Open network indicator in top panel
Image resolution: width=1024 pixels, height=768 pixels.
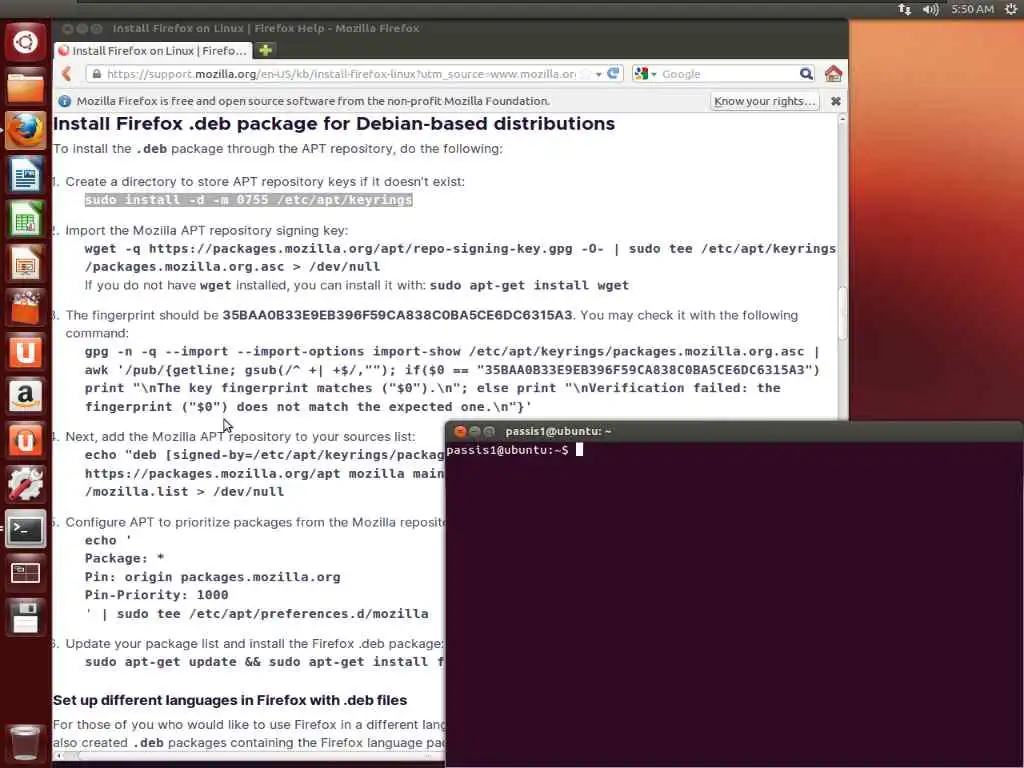point(904,9)
